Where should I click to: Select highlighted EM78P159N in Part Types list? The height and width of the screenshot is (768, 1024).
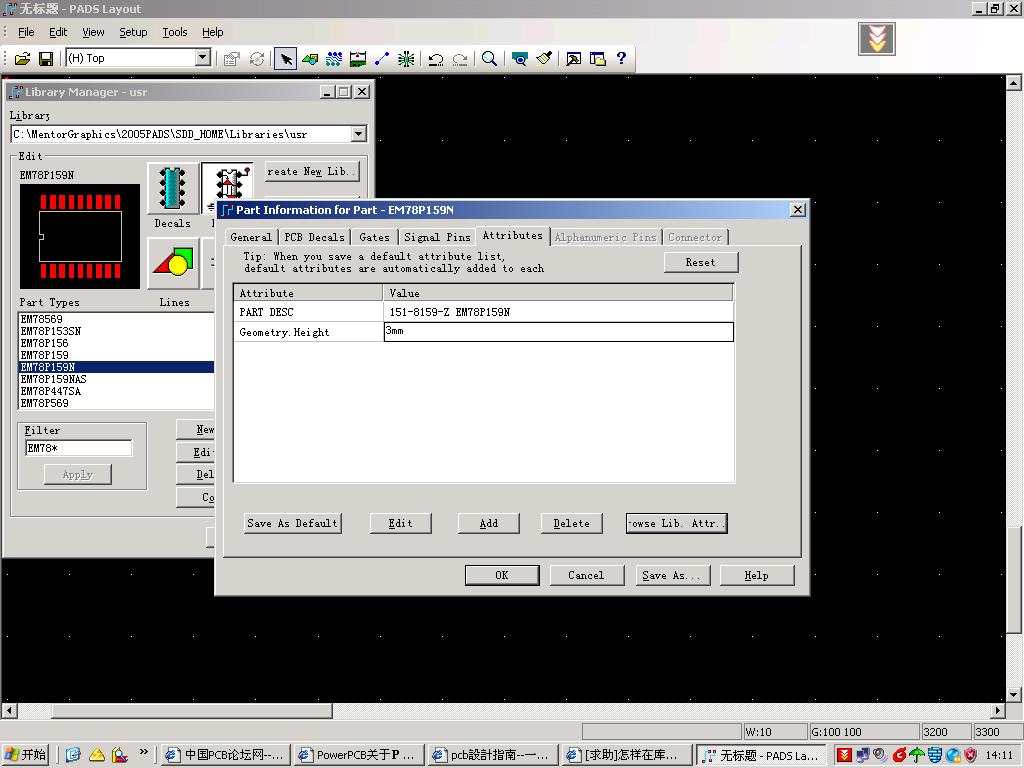(116, 367)
